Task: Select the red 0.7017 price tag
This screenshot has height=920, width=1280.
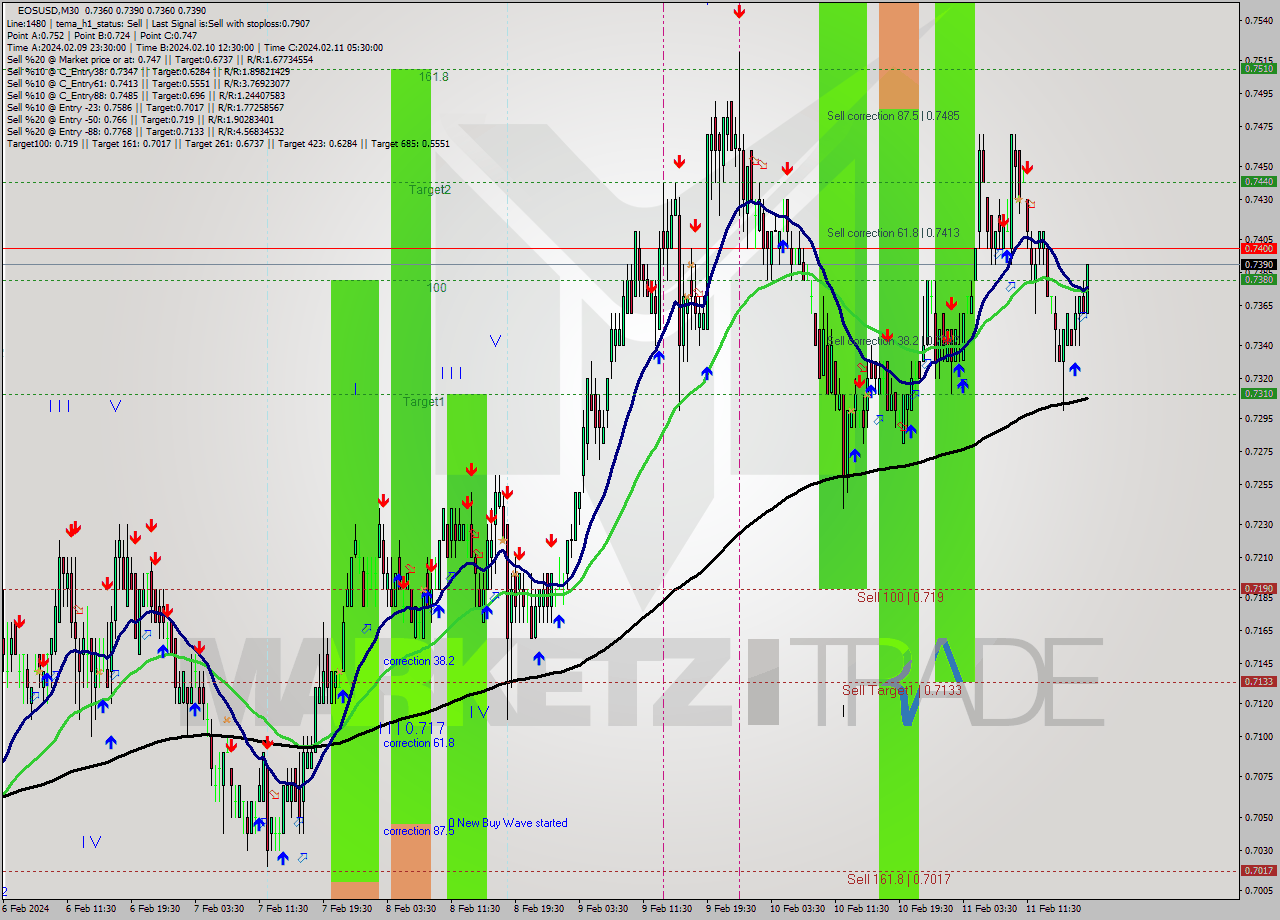Action: point(1258,870)
